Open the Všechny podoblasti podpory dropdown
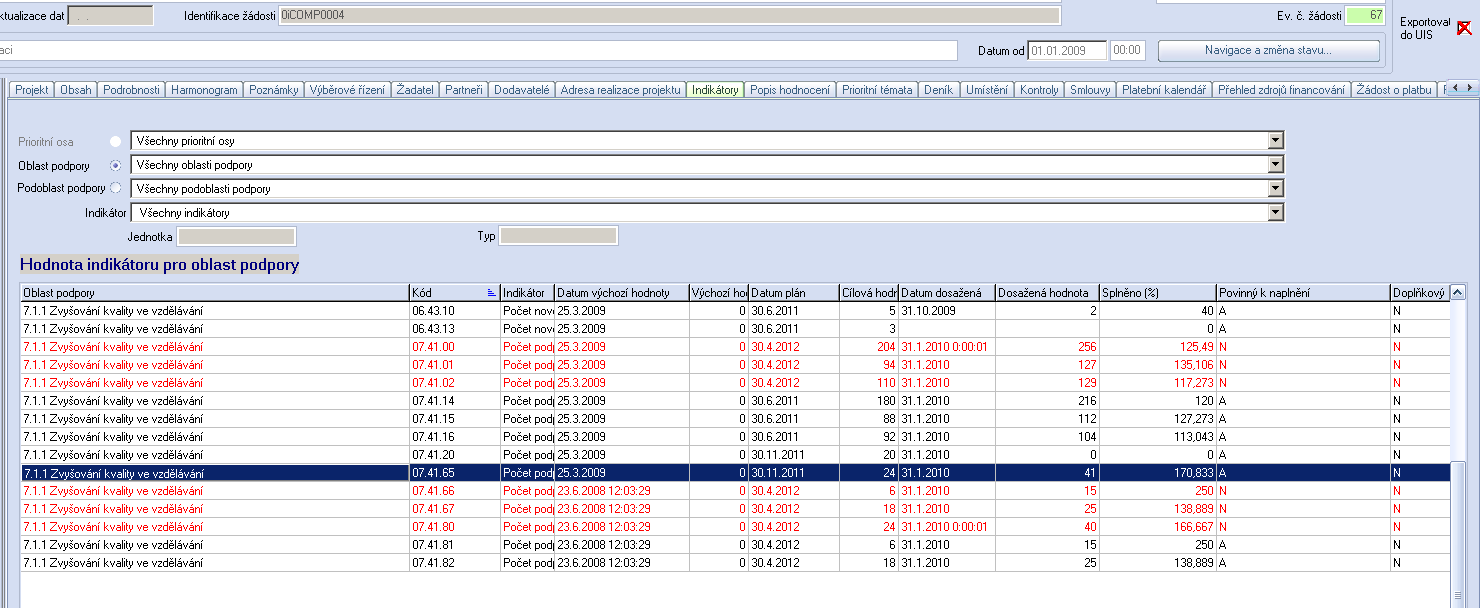This screenshot has height=608, width=1480. pyautogui.click(x=1275, y=188)
